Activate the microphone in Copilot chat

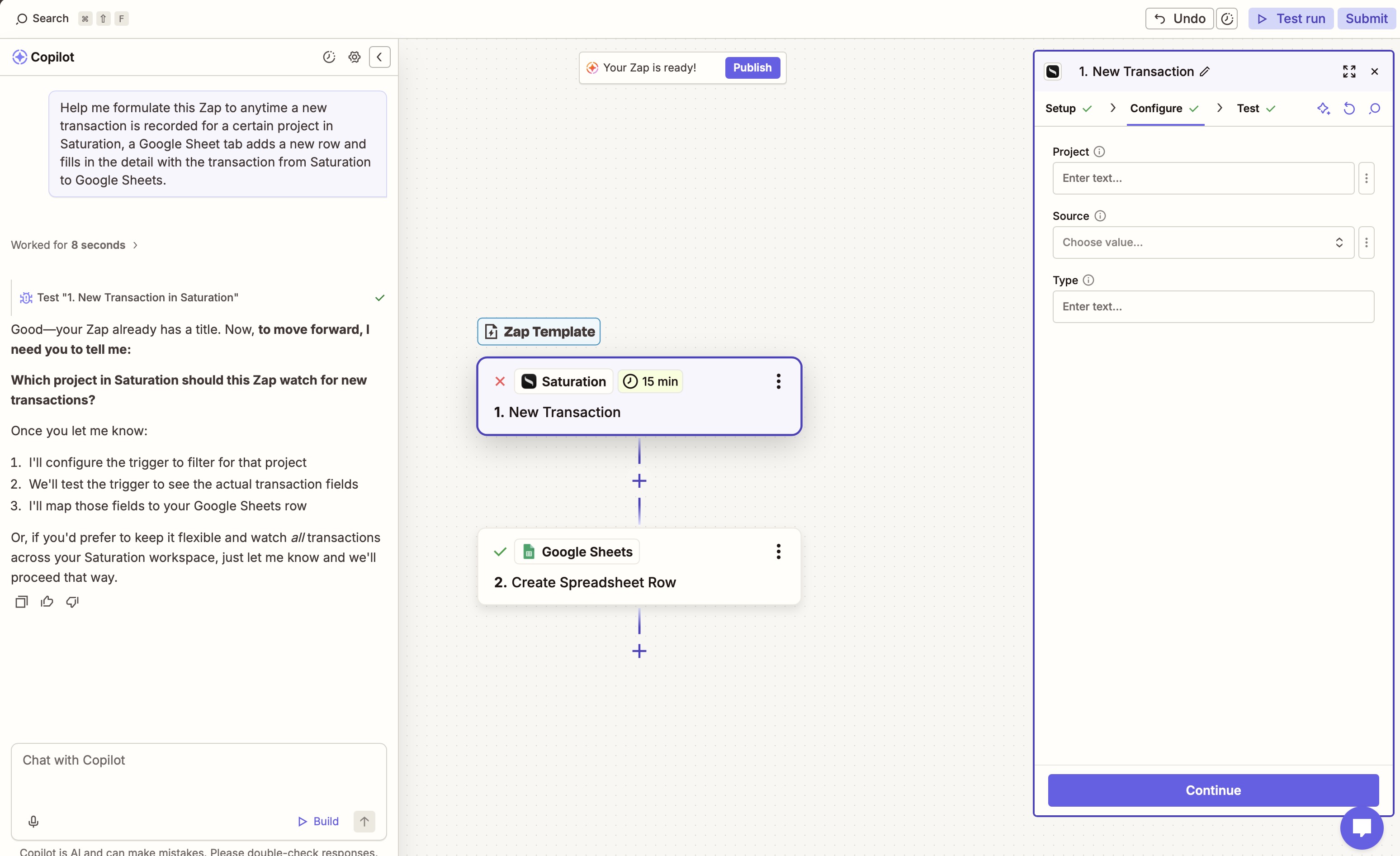[x=33, y=821]
